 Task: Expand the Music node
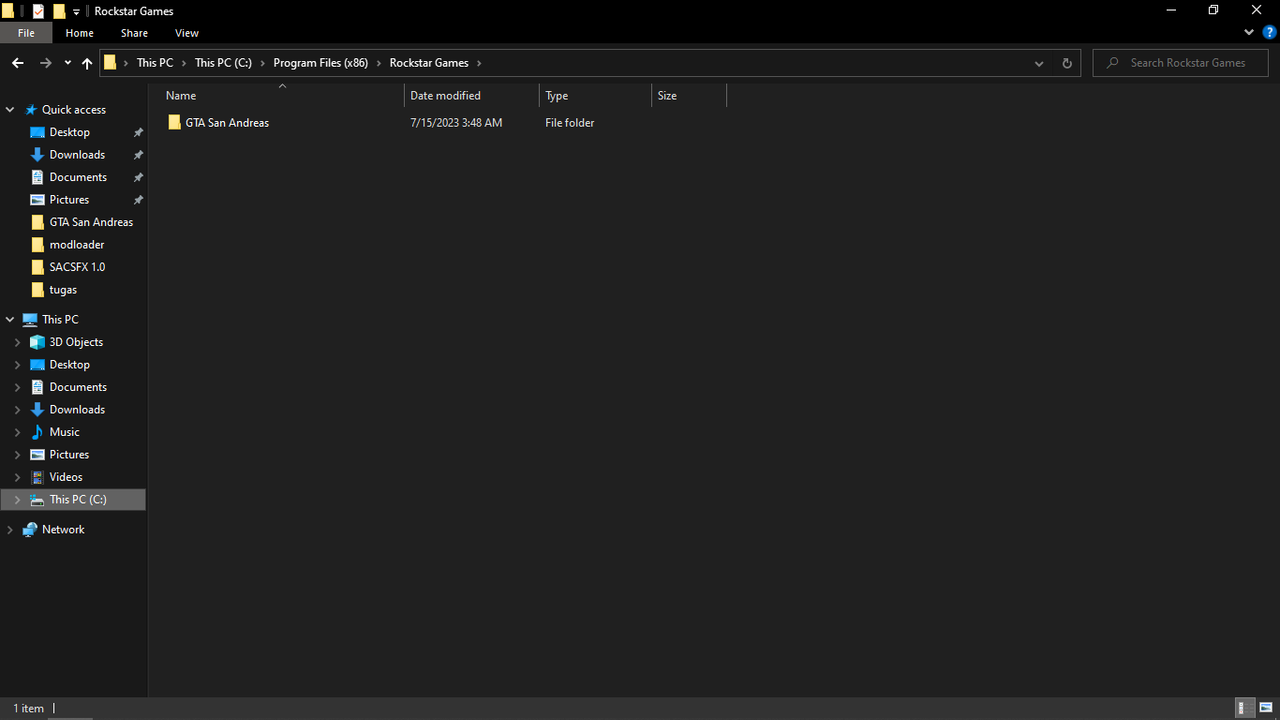click(17, 432)
